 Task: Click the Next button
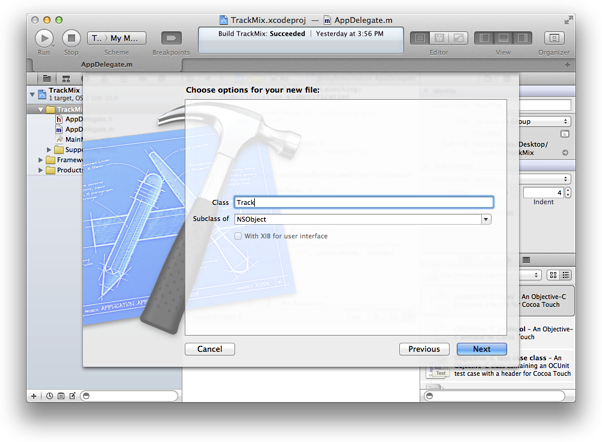tap(481, 349)
